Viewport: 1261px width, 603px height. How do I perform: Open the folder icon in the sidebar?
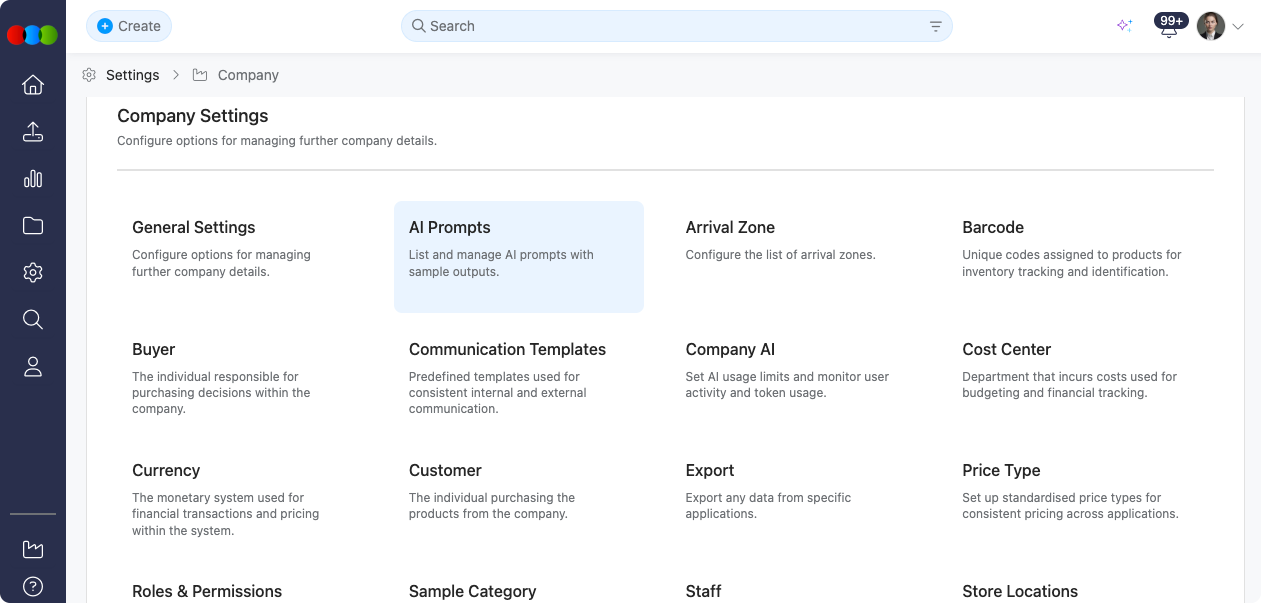[x=32, y=225]
